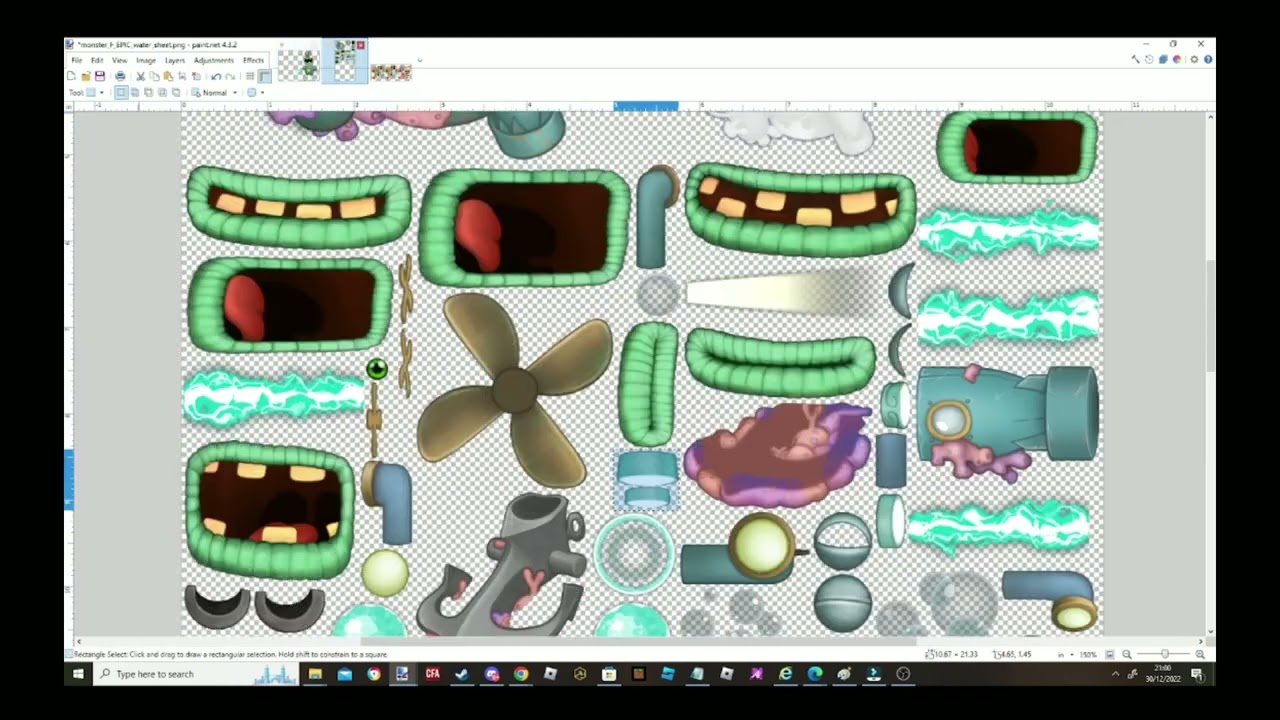This screenshot has height=720, width=1280.
Task: Toggle the rulers display
Action: [264, 76]
